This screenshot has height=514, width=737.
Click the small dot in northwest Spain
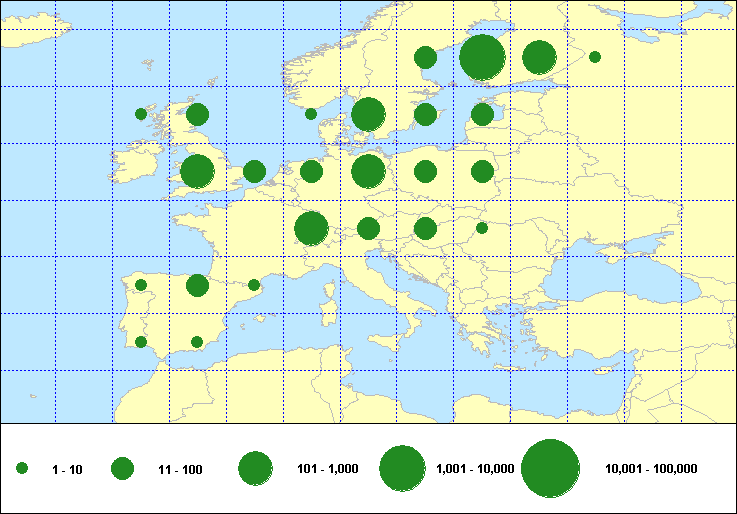[x=141, y=285]
